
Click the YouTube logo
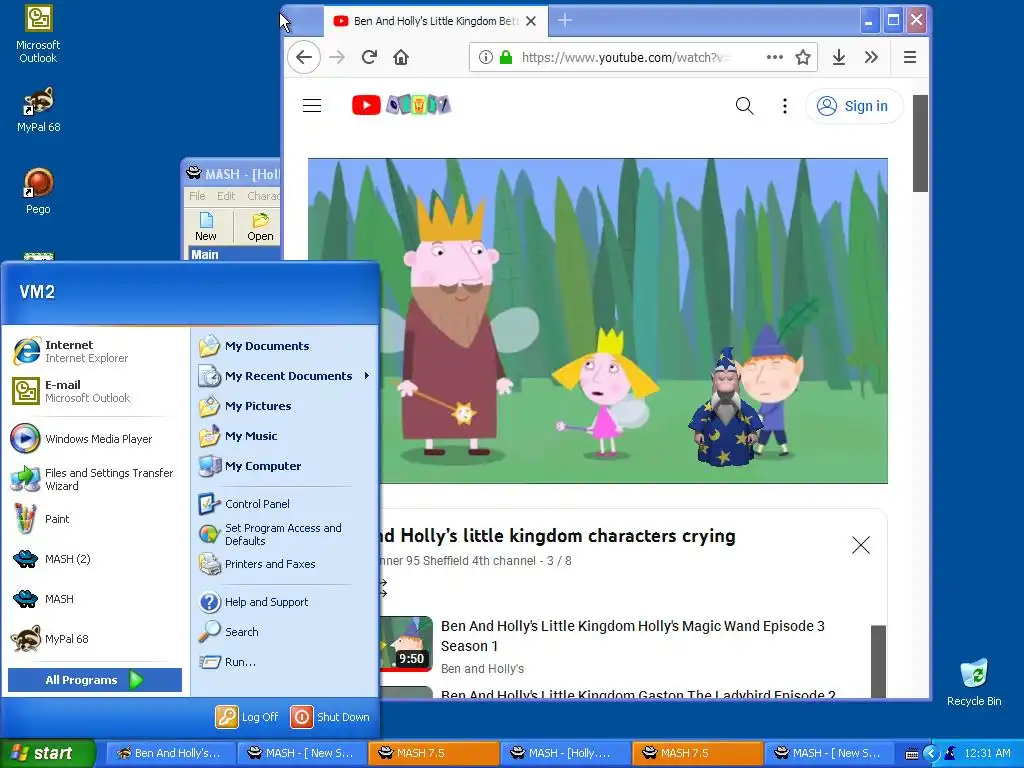click(401, 105)
